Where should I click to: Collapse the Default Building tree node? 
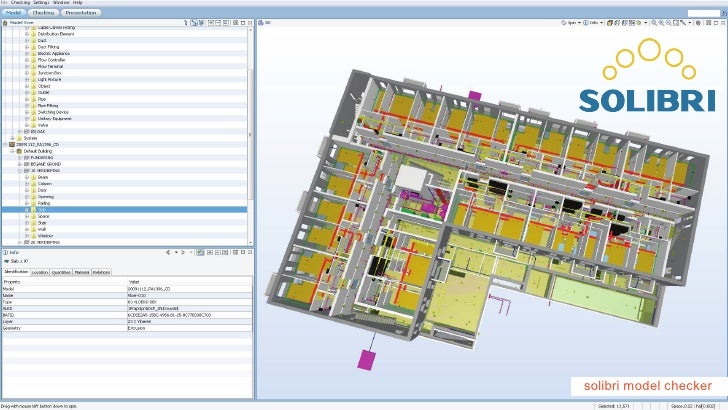coord(13,151)
